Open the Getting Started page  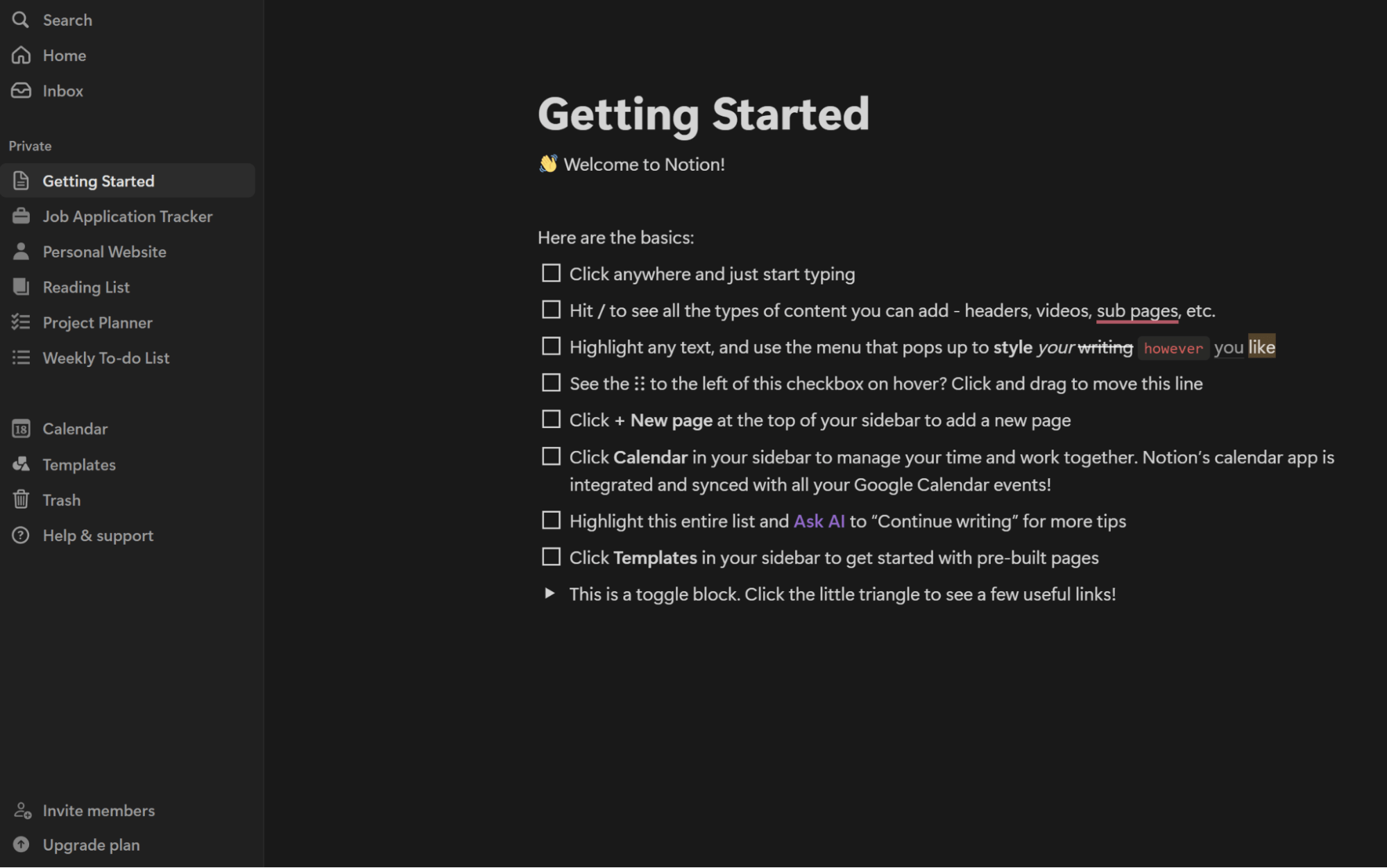99,180
